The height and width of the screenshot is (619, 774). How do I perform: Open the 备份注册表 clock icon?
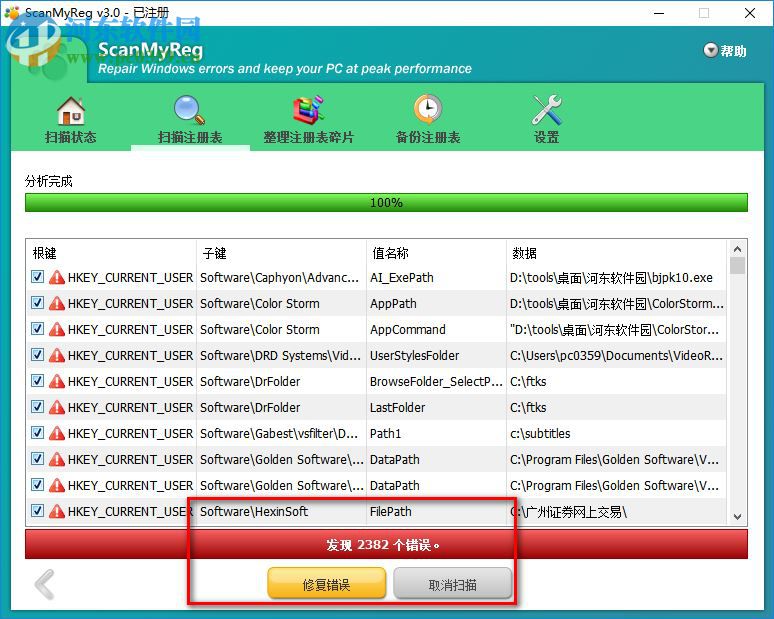(427, 109)
